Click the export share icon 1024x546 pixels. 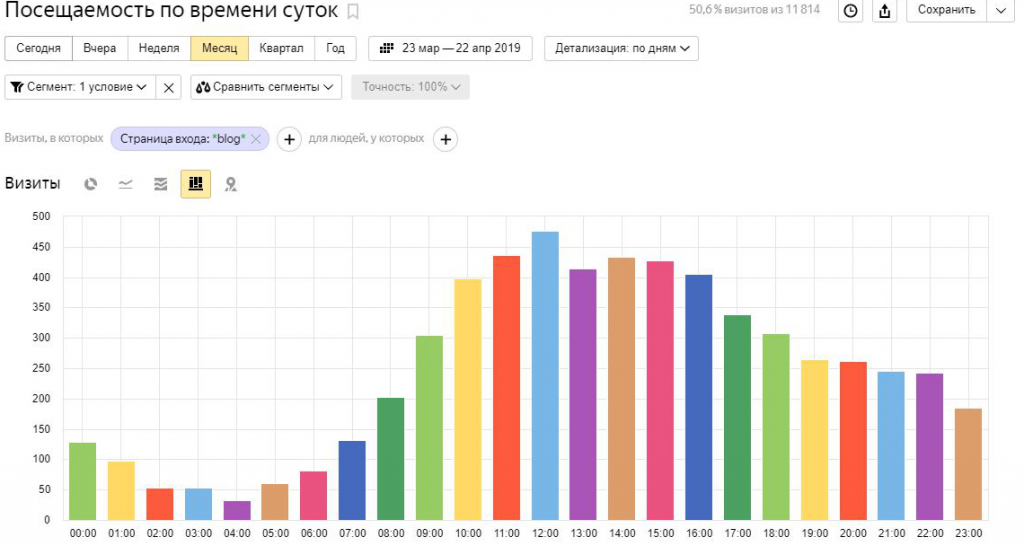884,11
